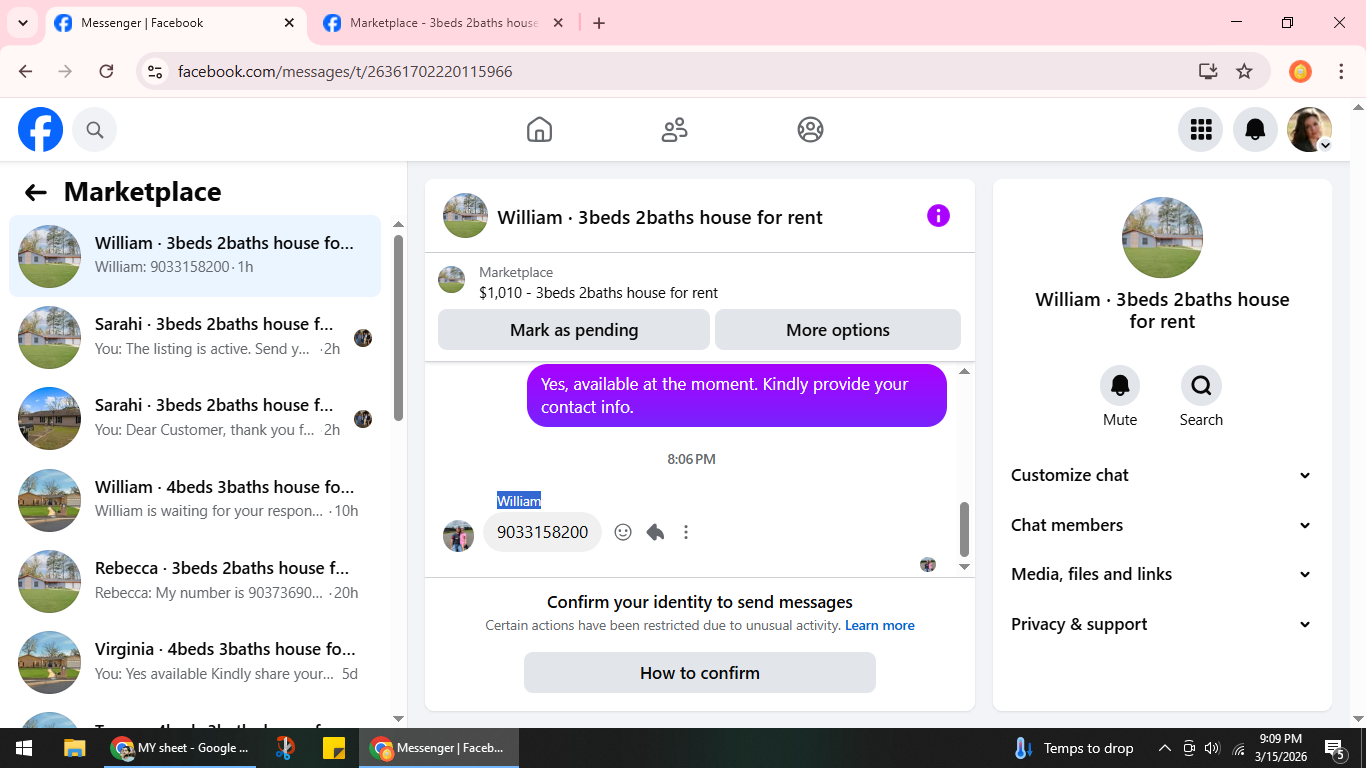Viewport: 1366px width, 768px height.
Task: Click the Chrome back navigation arrow
Action: [x=25, y=71]
